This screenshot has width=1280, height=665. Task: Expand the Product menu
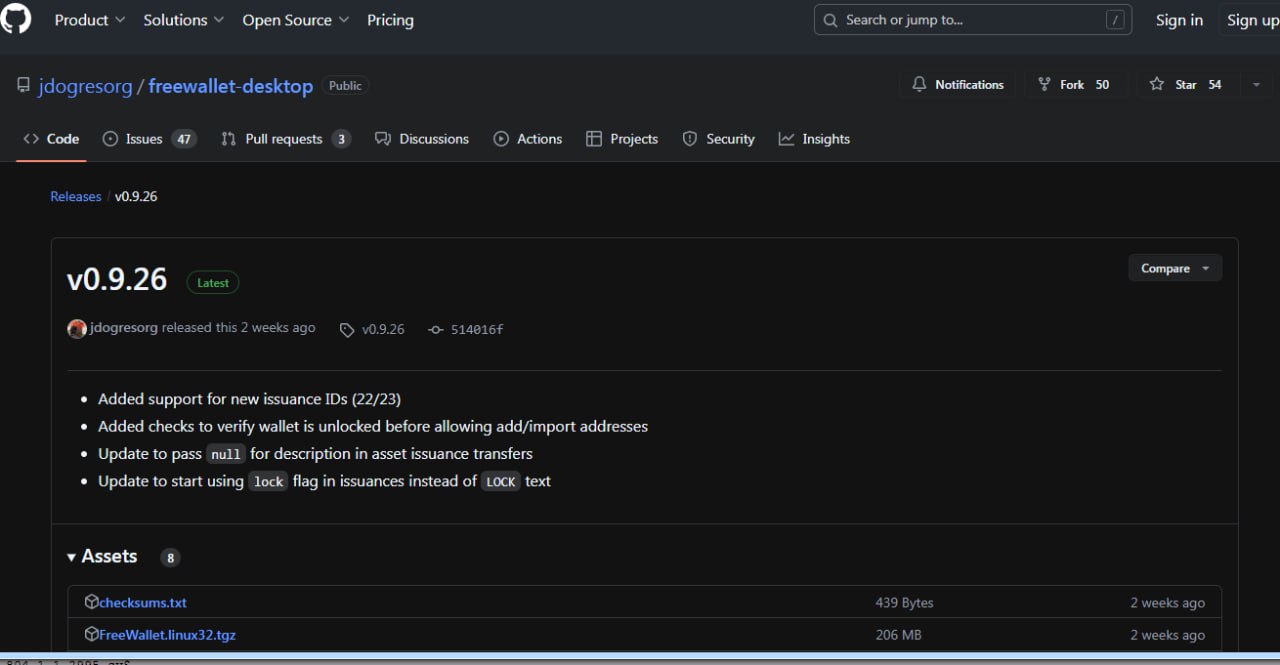90,20
